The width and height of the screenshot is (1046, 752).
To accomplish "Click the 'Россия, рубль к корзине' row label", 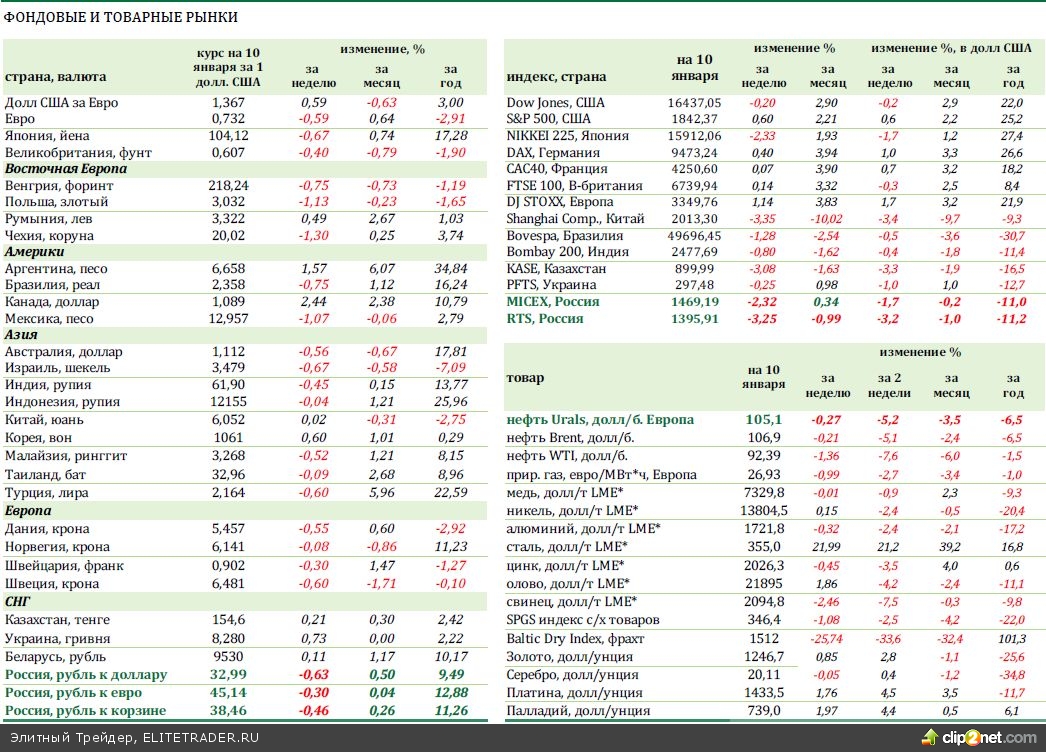I will click(x=84, y=710).
